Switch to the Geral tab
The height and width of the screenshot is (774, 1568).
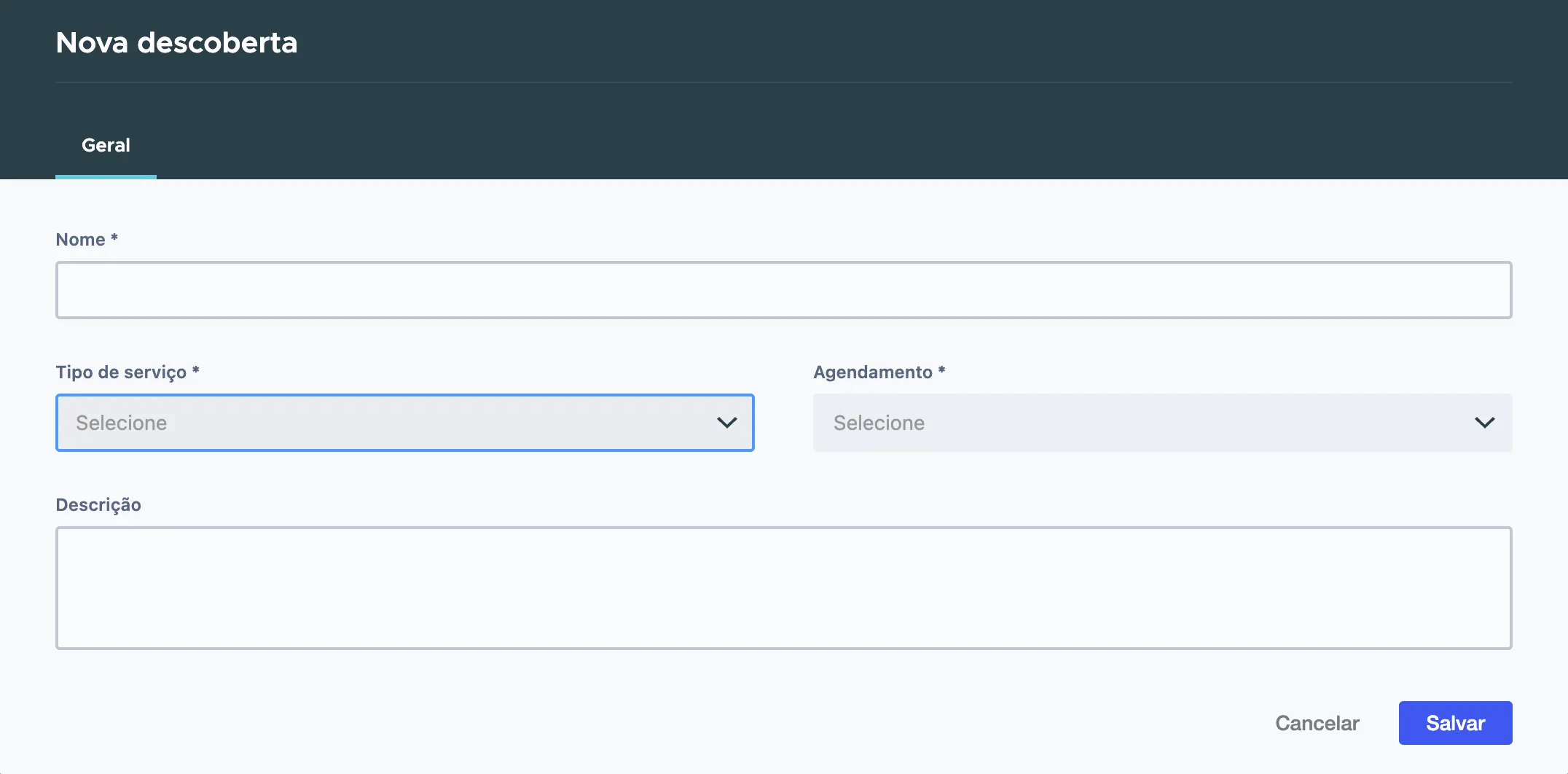coord(106,145)
